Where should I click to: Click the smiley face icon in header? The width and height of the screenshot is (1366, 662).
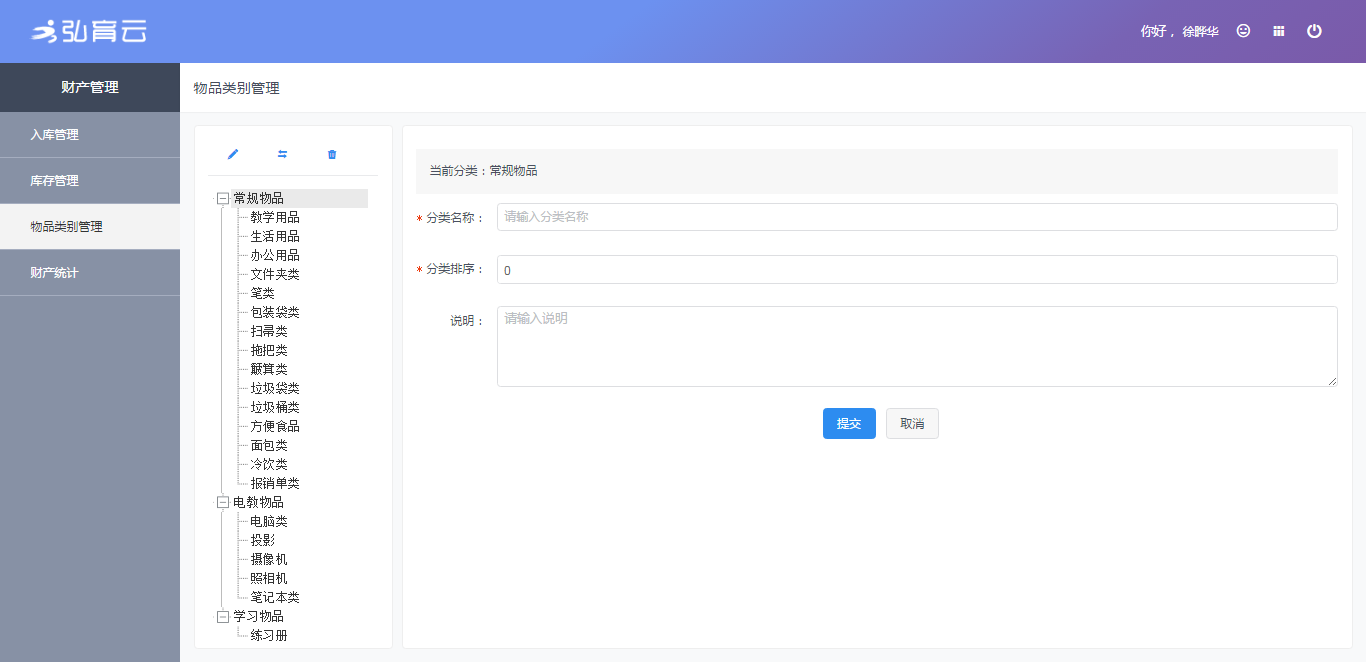pyautogui.click(x=1243, y=31)
